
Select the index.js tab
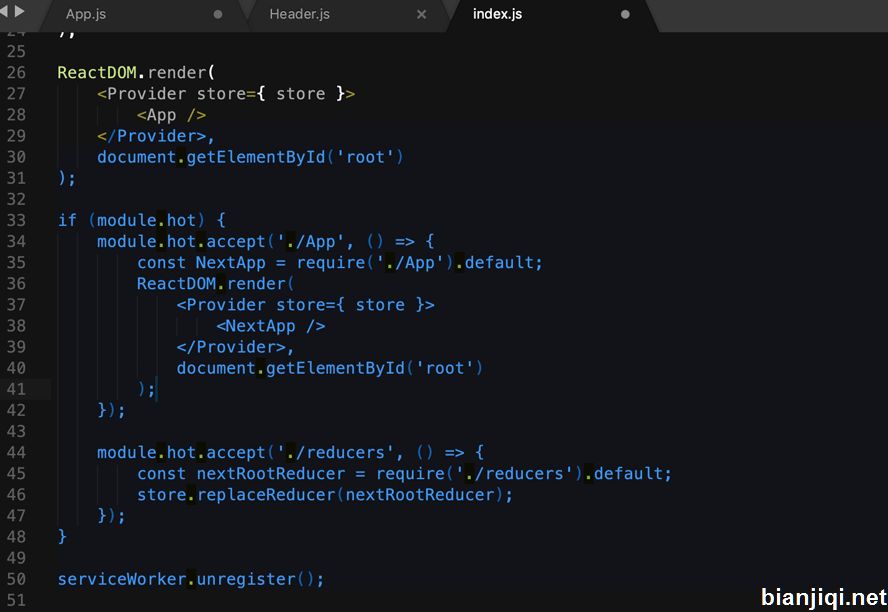click(497, 14)
